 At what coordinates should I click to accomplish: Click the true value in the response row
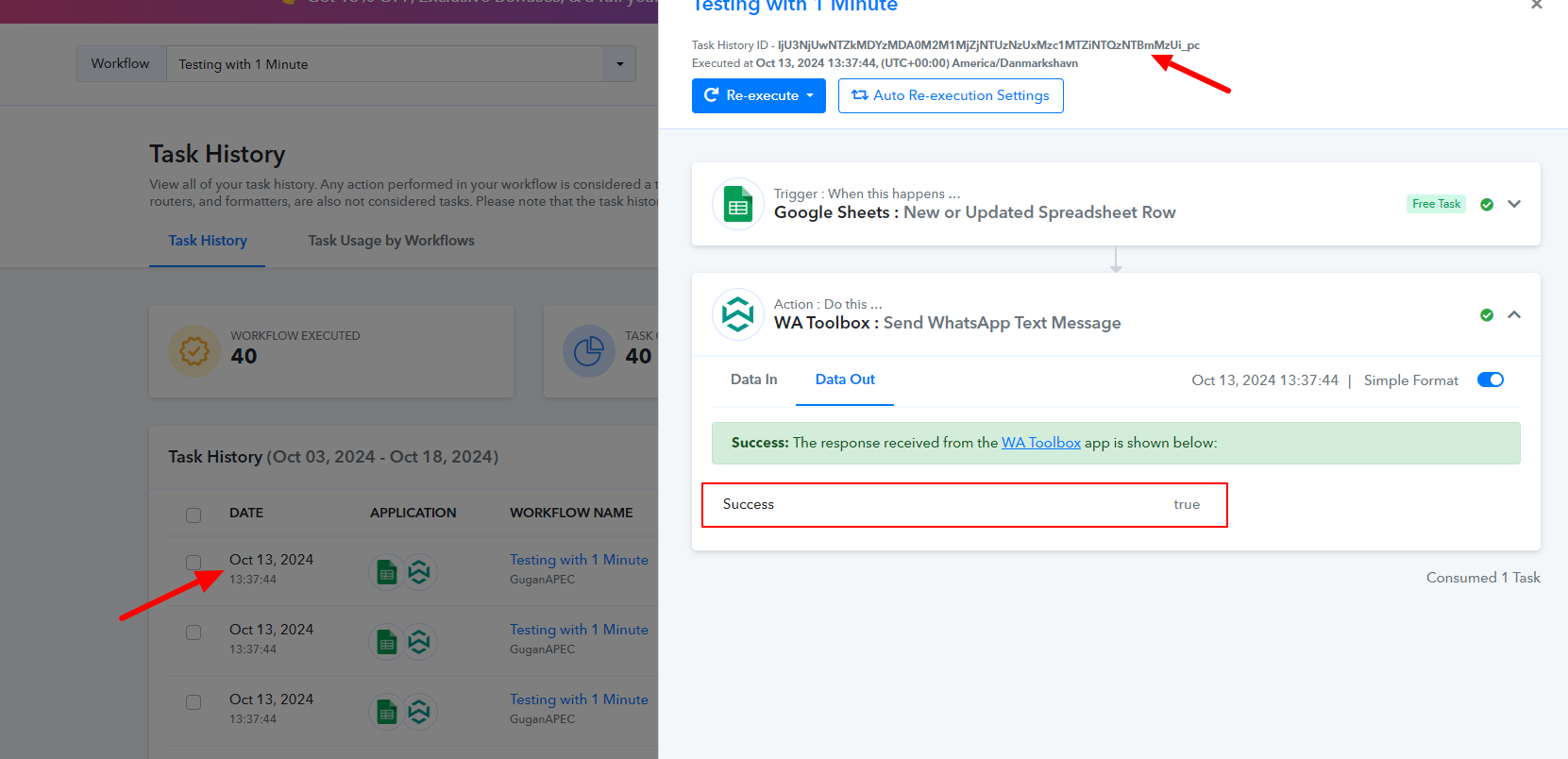click(x=1187, y=504)
